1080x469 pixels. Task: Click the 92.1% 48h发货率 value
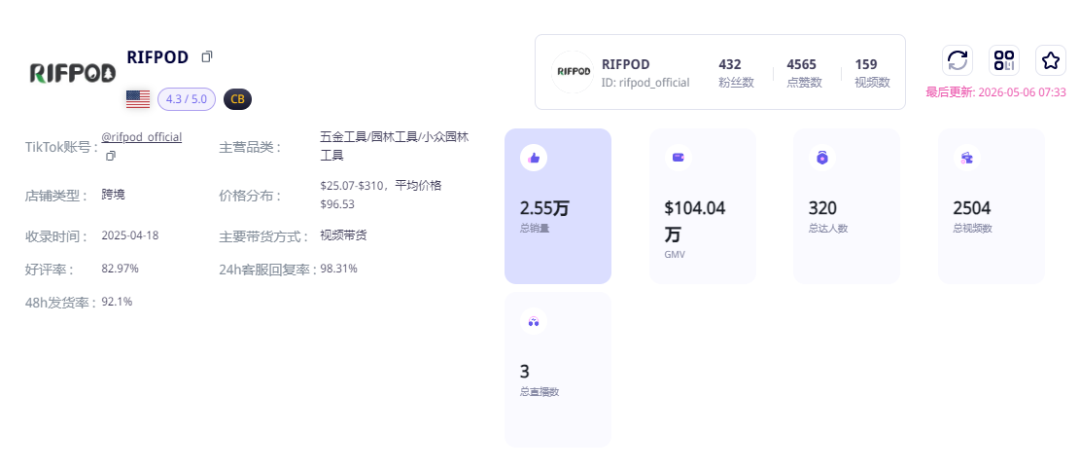click(x=117, y=301)
